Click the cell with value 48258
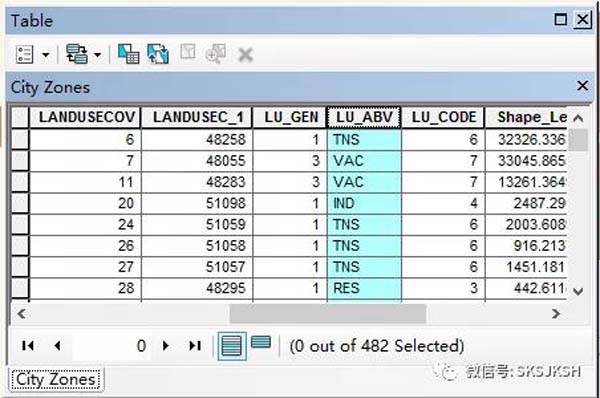 [x=197, y=139]
